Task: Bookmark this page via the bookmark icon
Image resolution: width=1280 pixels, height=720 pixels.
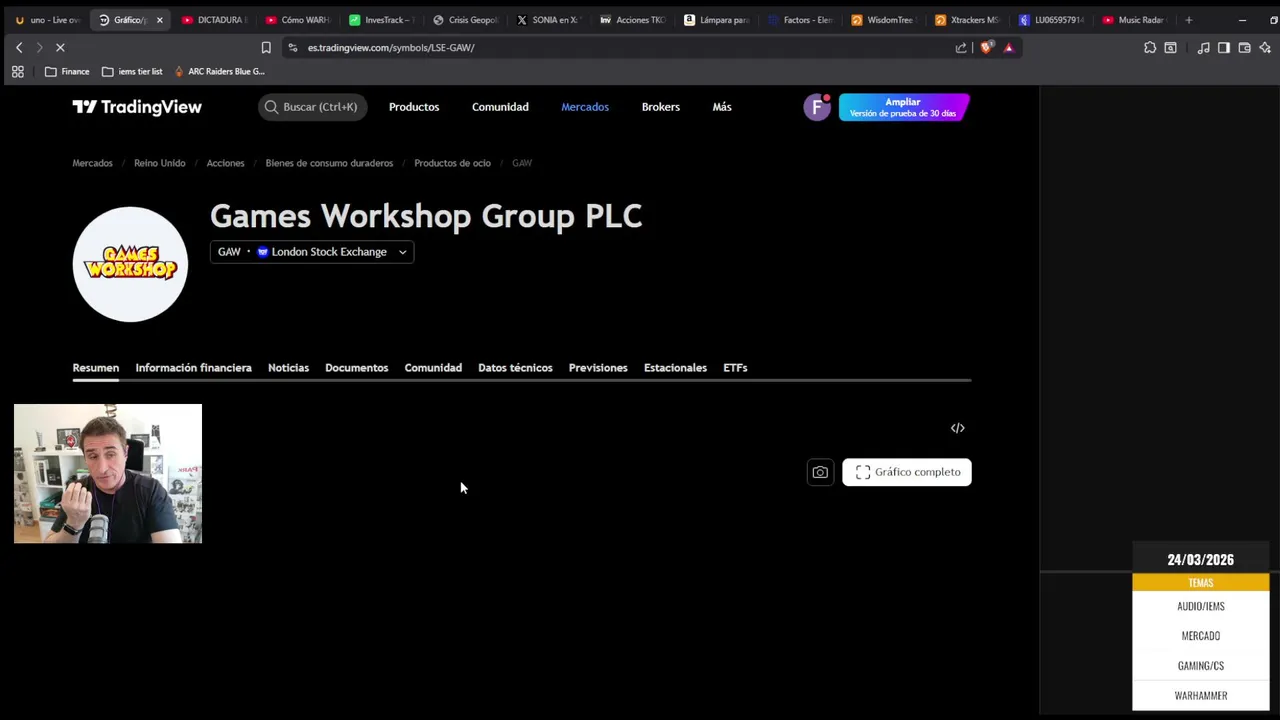Action: click(266, 47)
